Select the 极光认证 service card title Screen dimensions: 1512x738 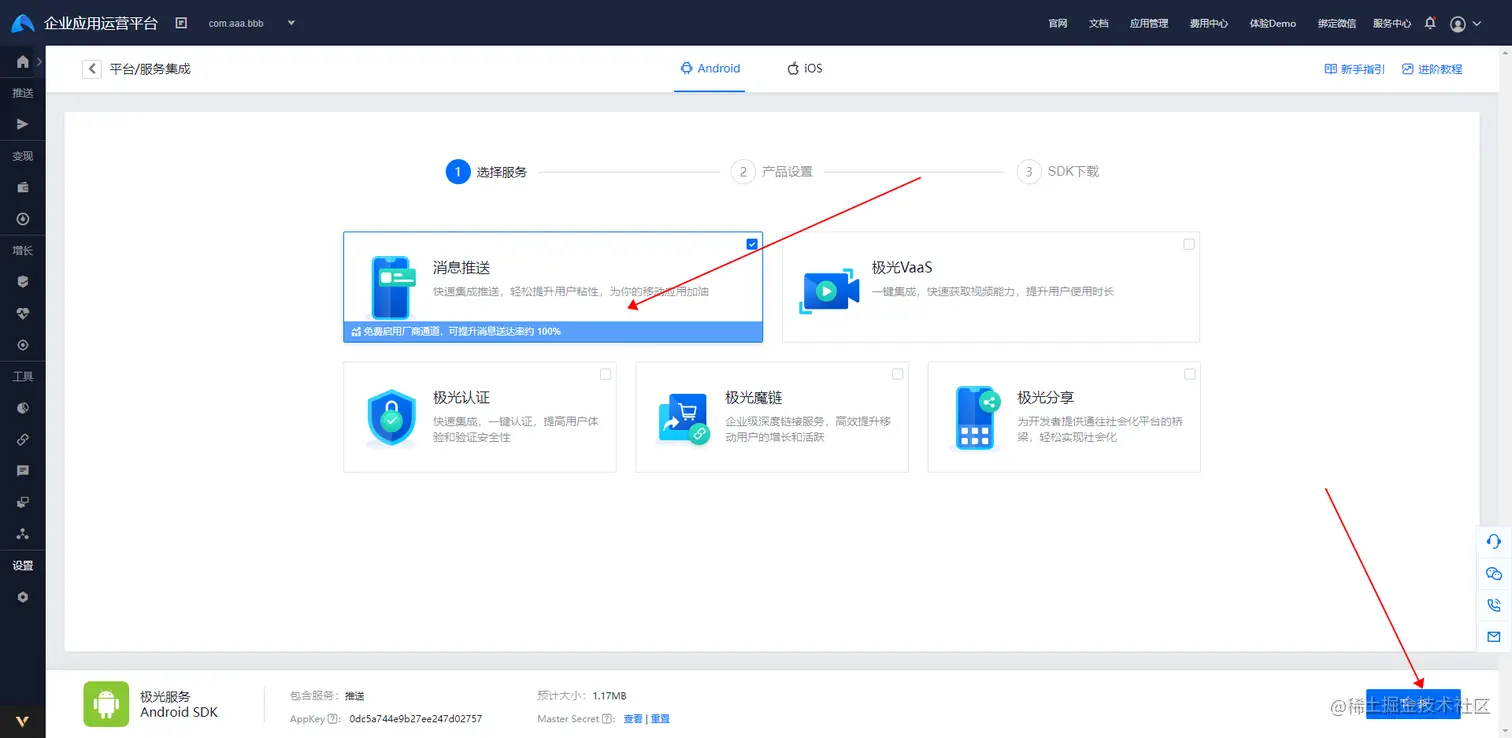tap(461, 397)
